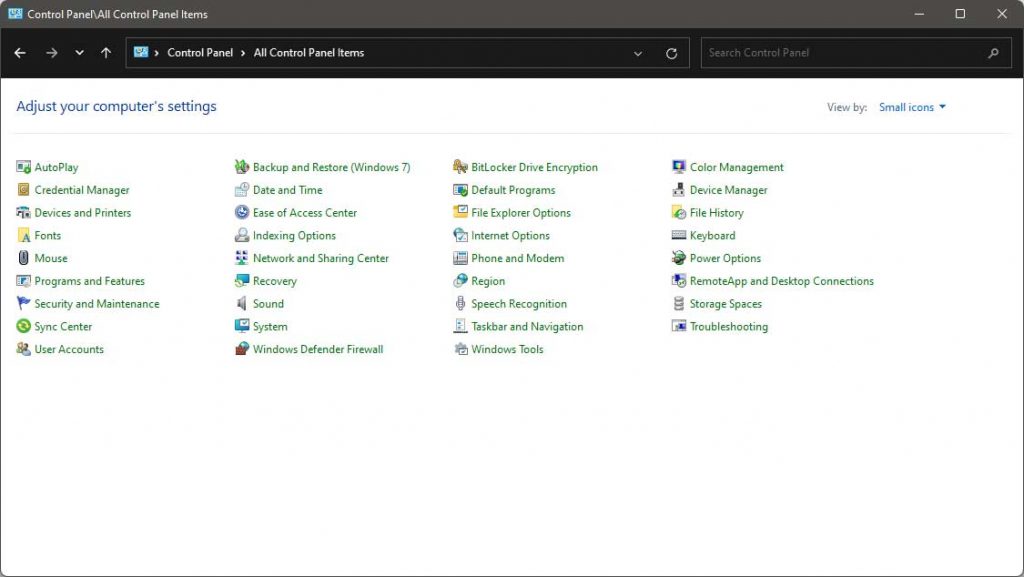This screenshot has width=1024, height=577.
Task: Expand chevron after Control Panel breadcrumb
Action: [243, 53]
